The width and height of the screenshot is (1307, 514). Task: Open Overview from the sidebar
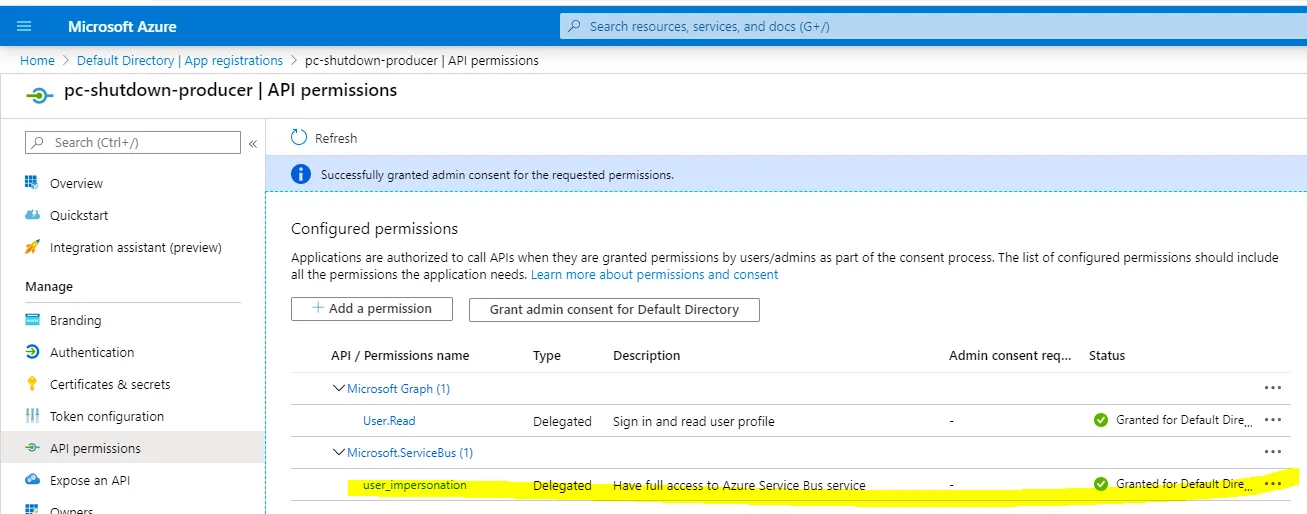click(x=76, y=184)
